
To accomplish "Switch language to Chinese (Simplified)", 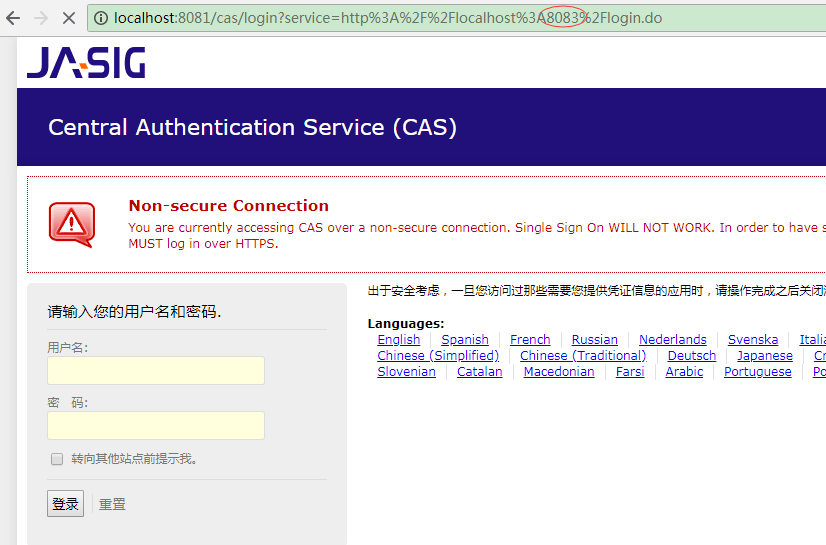I will click(x=438, y=355).
